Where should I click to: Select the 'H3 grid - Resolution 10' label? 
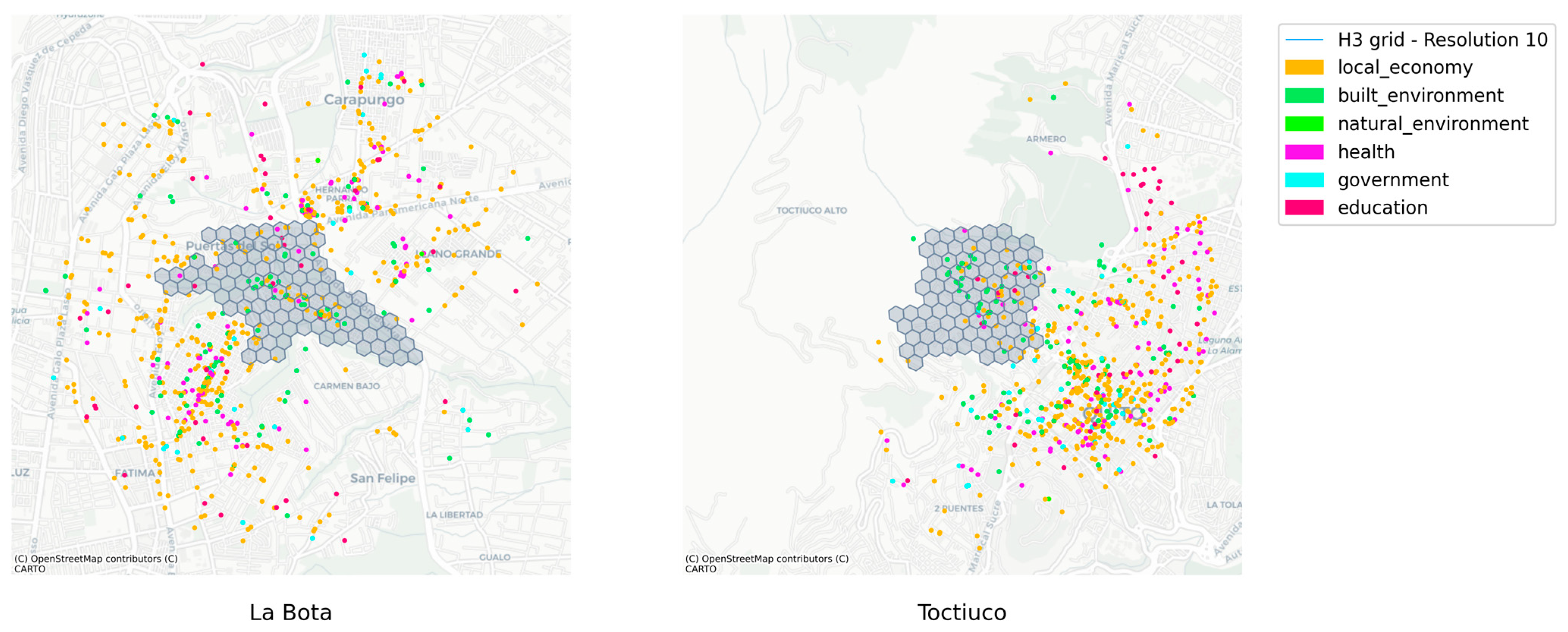(x=1442, y=39)
